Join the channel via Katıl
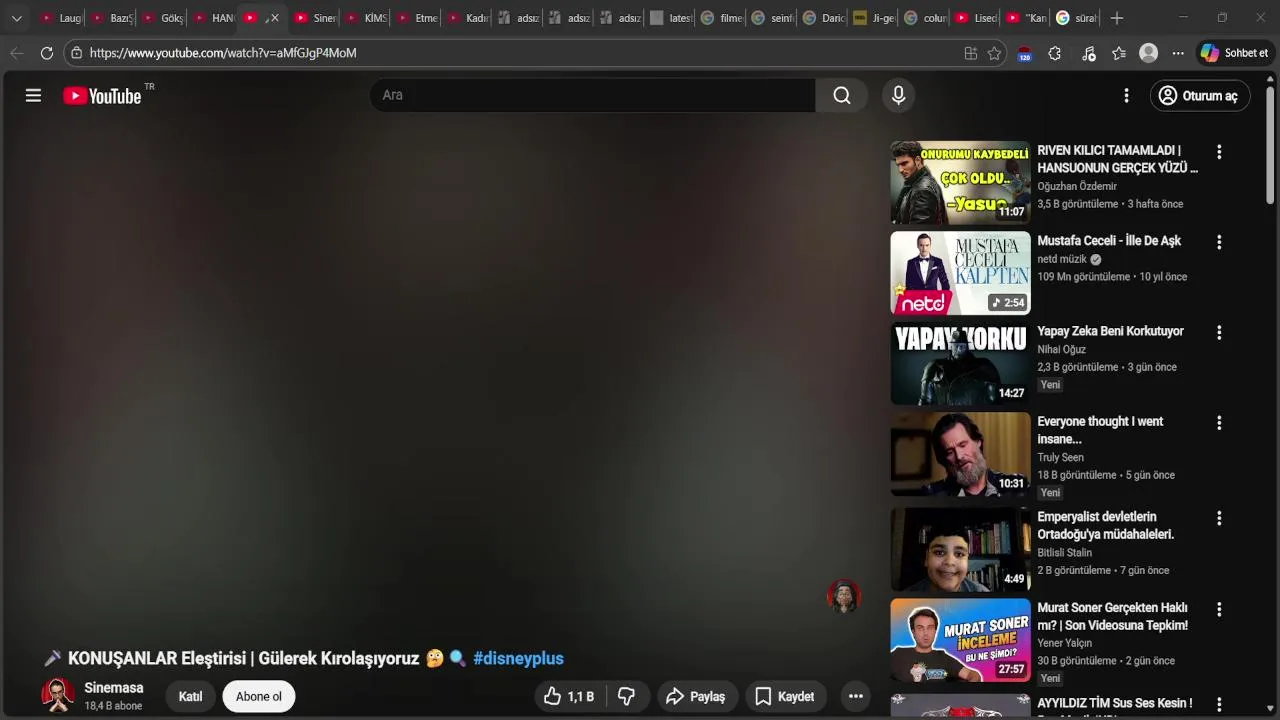The width and height of the screenshot is (1280, 720). (190, 696)
